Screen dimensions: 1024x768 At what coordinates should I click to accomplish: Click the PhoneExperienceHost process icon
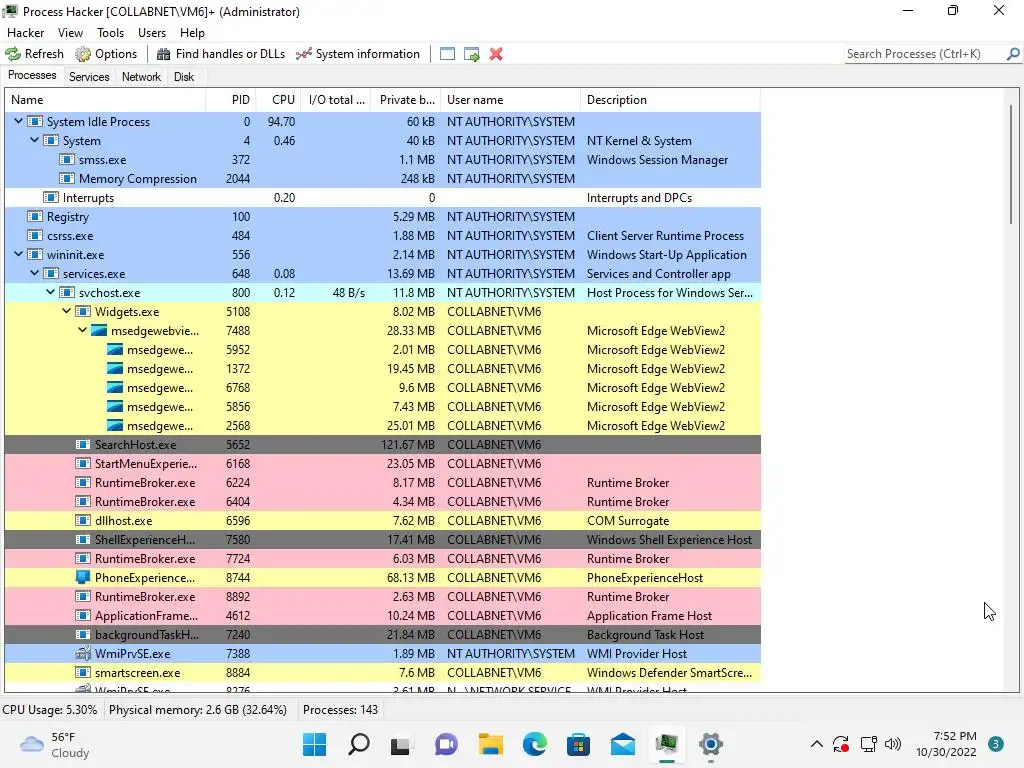pos(82,578)
